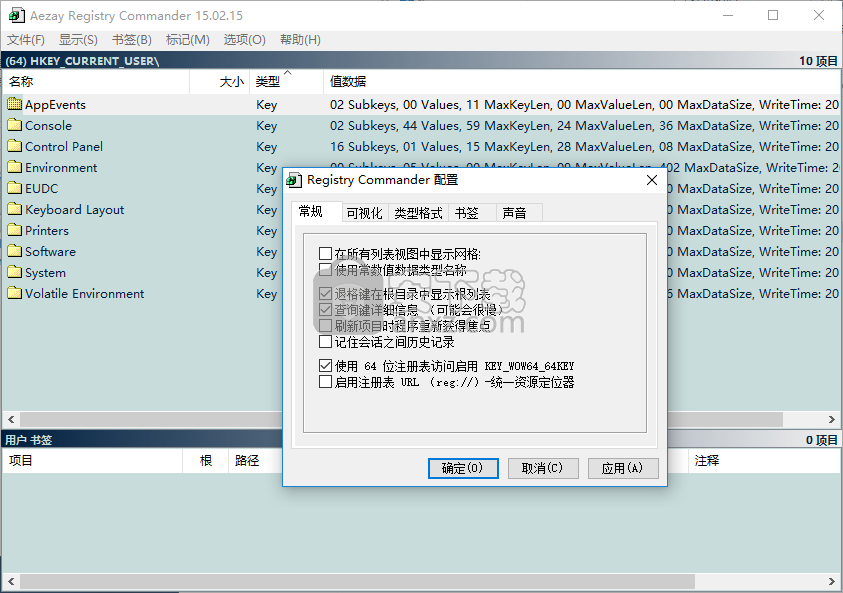The width and height of the screenshot is (843, 593).
Task: Click the 确定(O) button
Action: coord(463,468)
